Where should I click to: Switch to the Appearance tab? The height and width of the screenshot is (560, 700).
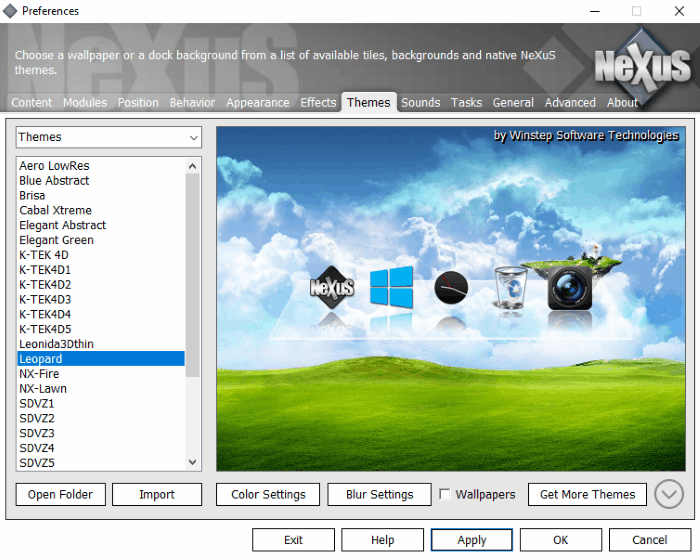(x=258, y=103)
